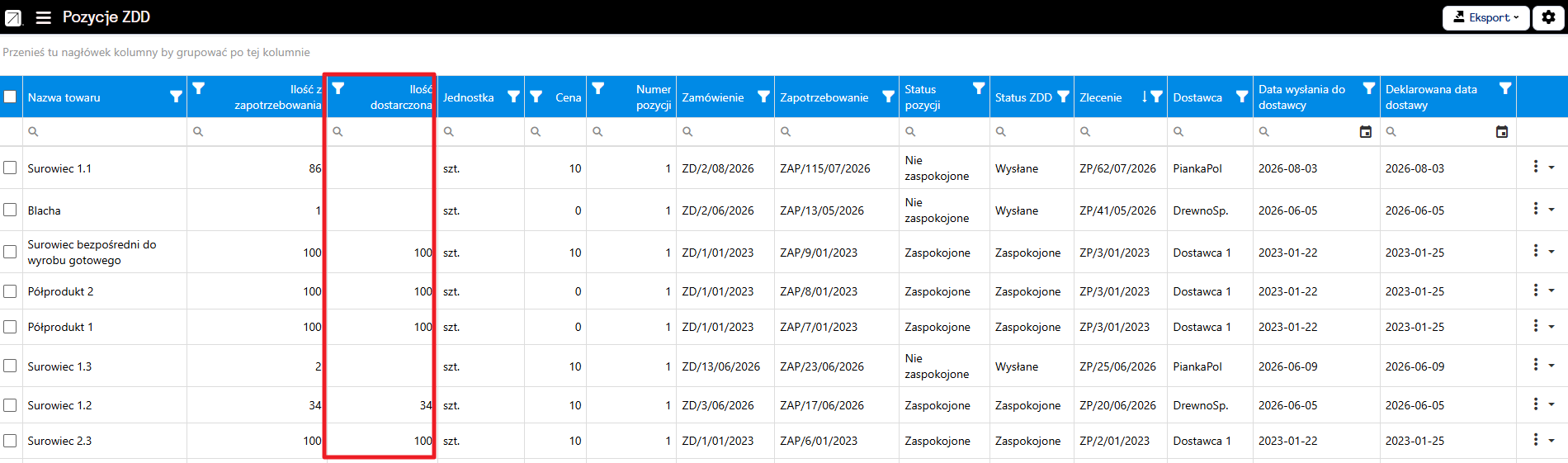Filter the Dostawca column
Image resolution: width=1568 pixels, height=463 pixels.
click(1241, 97)
